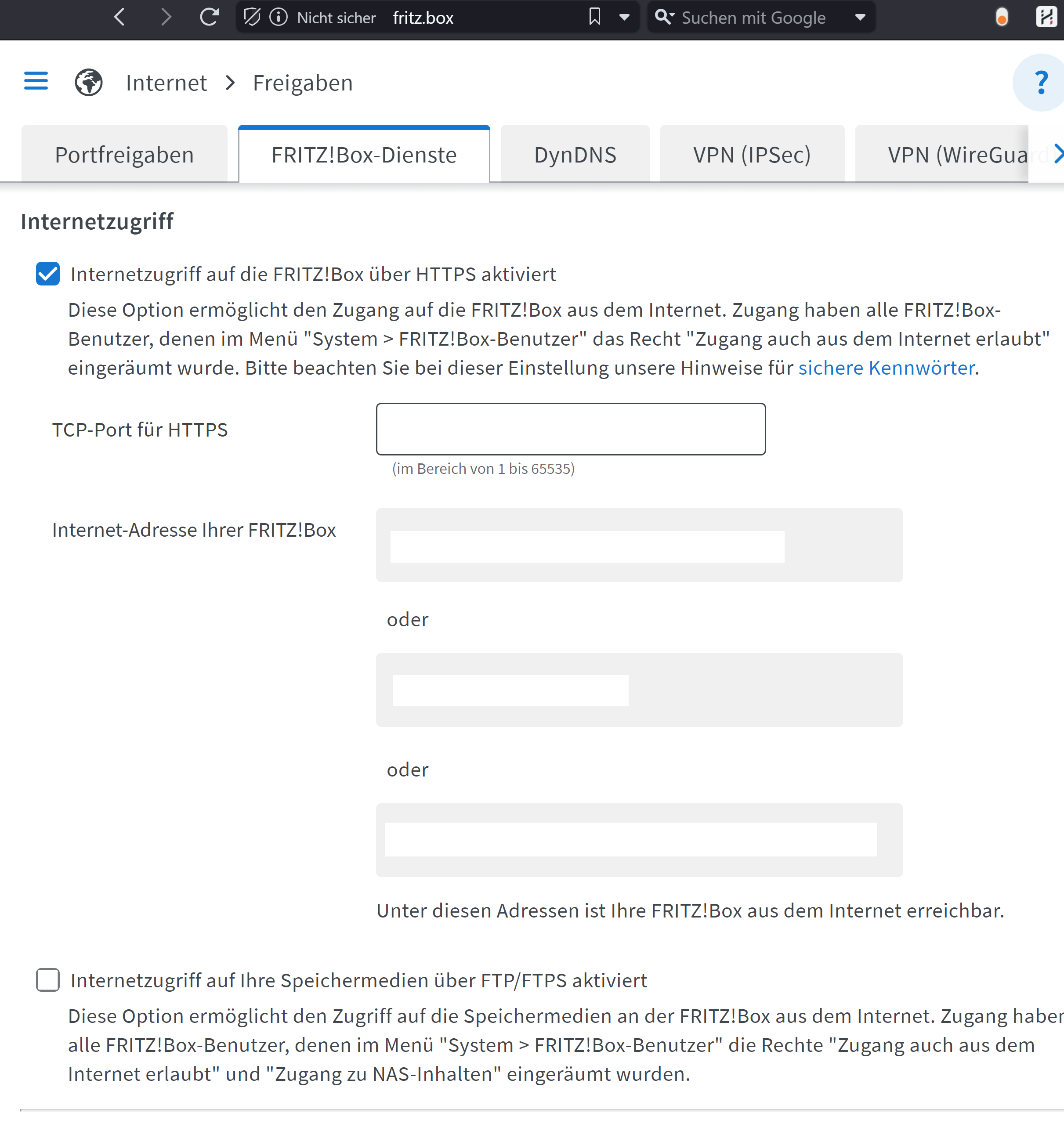Bookmark this page with bookmark icon
The height and width of the screenshot is (1127, 1064).
[x=594, y=17]
